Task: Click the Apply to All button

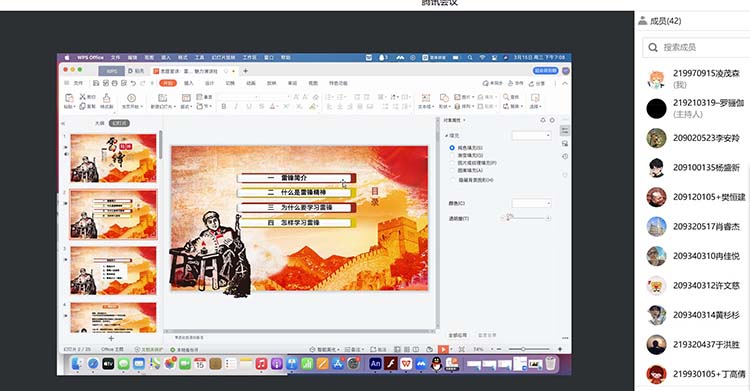Action: (457, 335)
